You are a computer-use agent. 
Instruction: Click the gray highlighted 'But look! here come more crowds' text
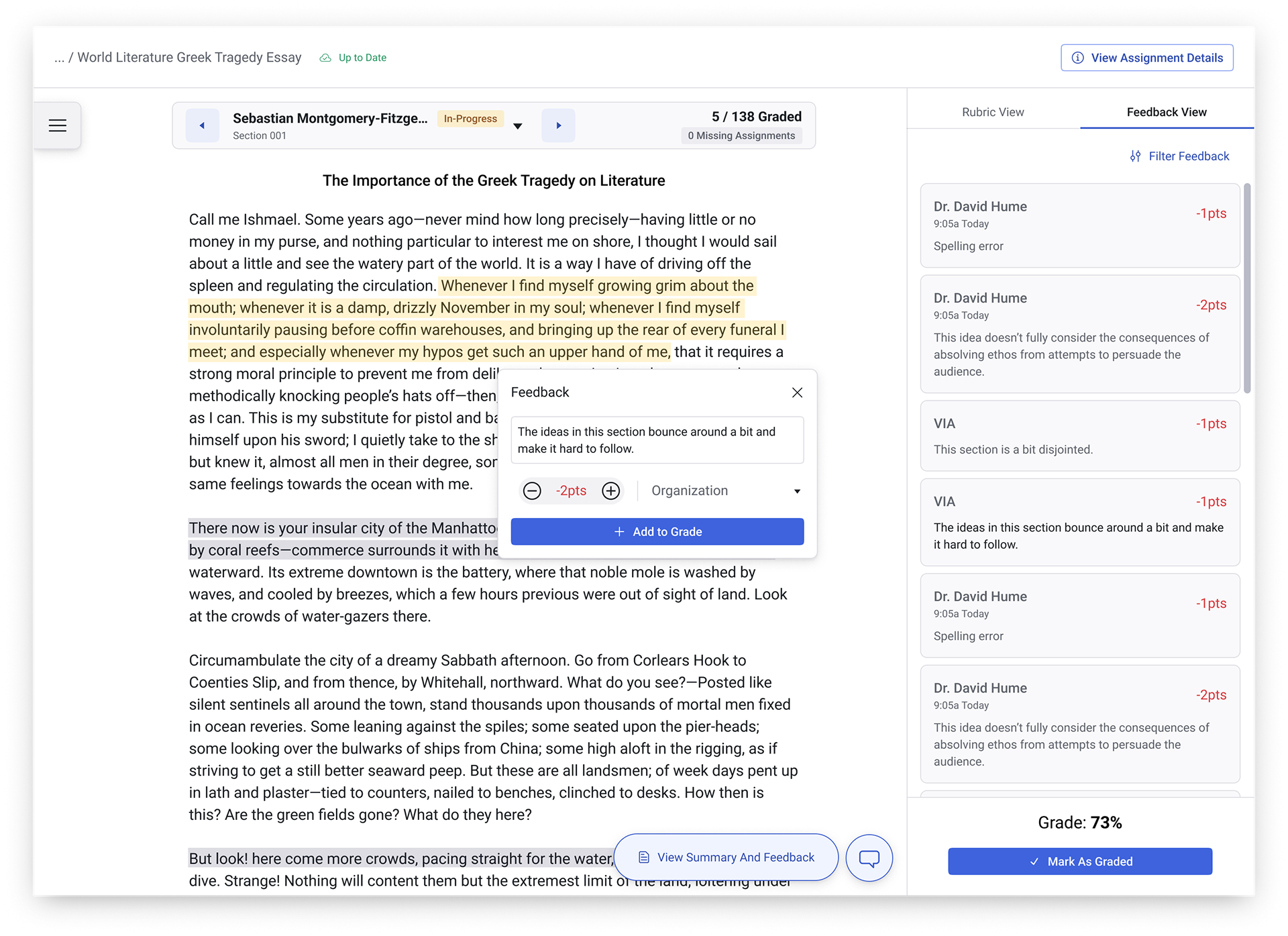[x=401, y=859]
